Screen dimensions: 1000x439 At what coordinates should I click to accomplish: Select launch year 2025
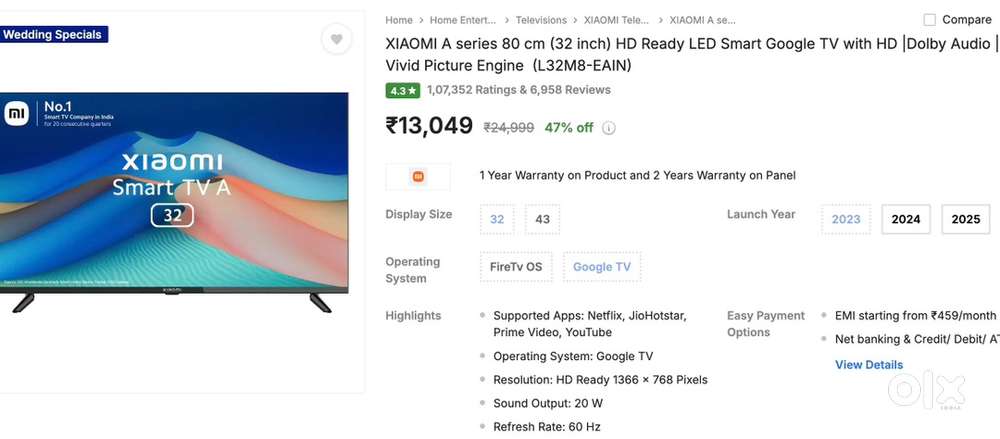[965, 219]
